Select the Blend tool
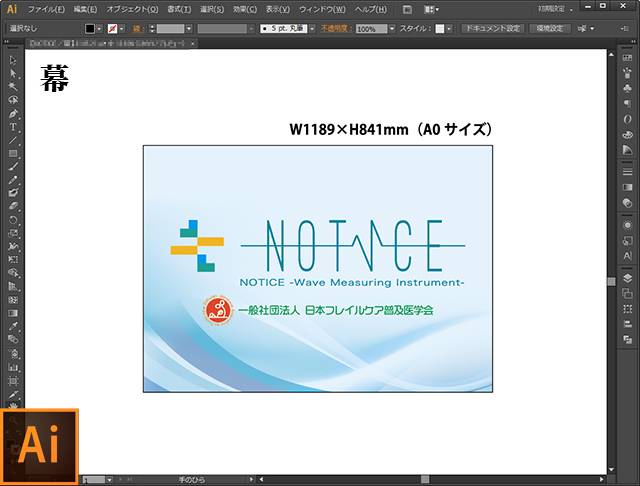The width and height of the screenshot is (640, 486). [13, 339]
